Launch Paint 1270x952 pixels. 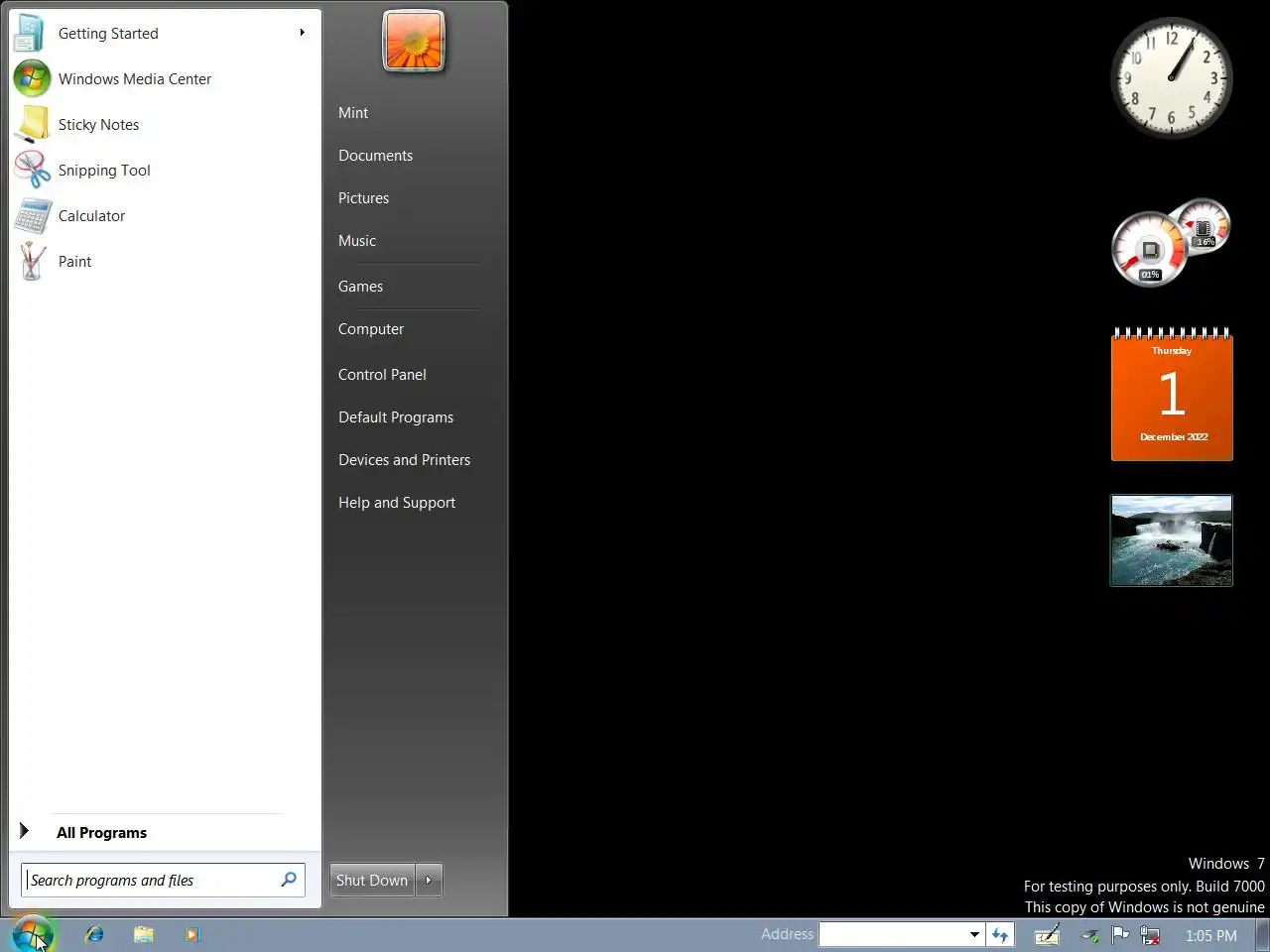[x=165, y=262]
